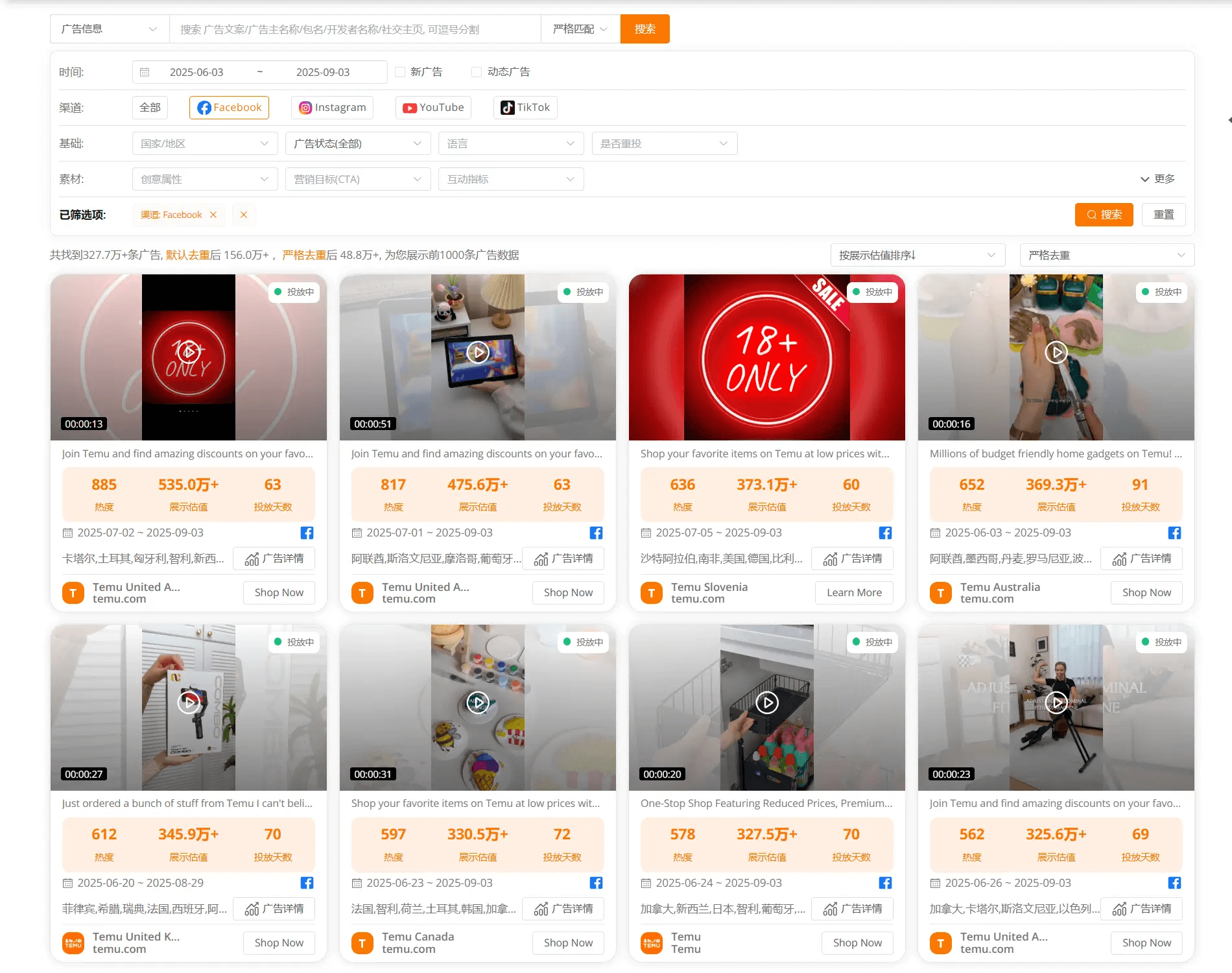Viewport: 1232px width, 973px height.
Task: Click the calendar icon in date range
Action: pos(145,72)
